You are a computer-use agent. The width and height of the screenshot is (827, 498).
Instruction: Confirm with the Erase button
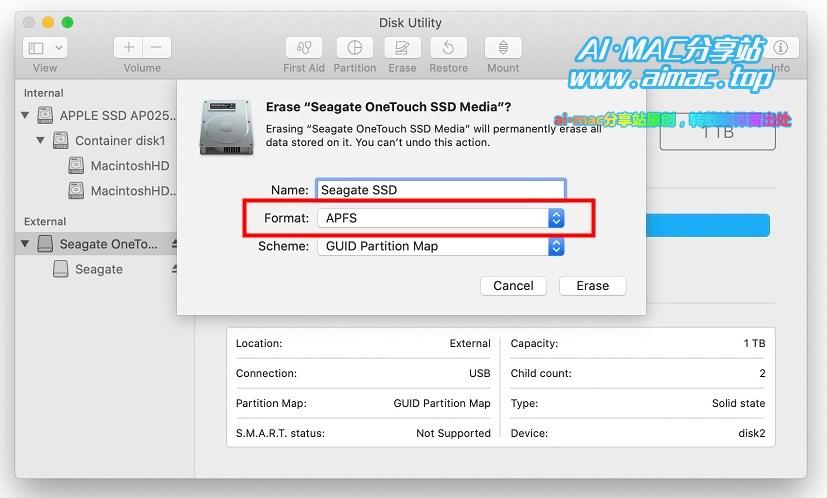click(x=592, y=285)
